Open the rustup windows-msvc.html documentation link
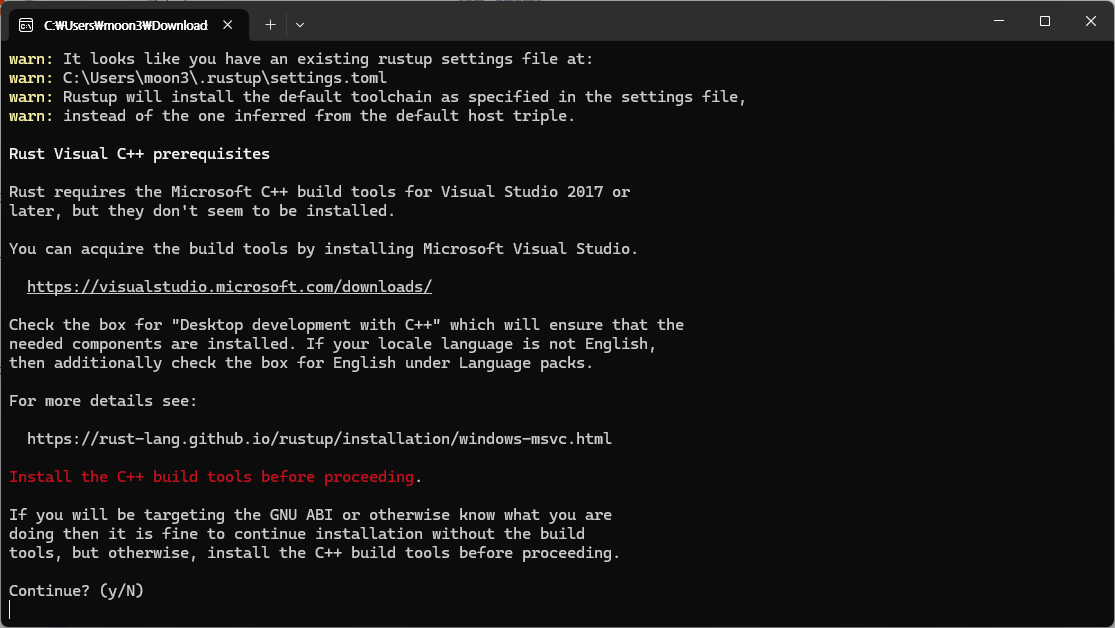The height and width of the screenshot is (628, 1115). tap(319, 439)
